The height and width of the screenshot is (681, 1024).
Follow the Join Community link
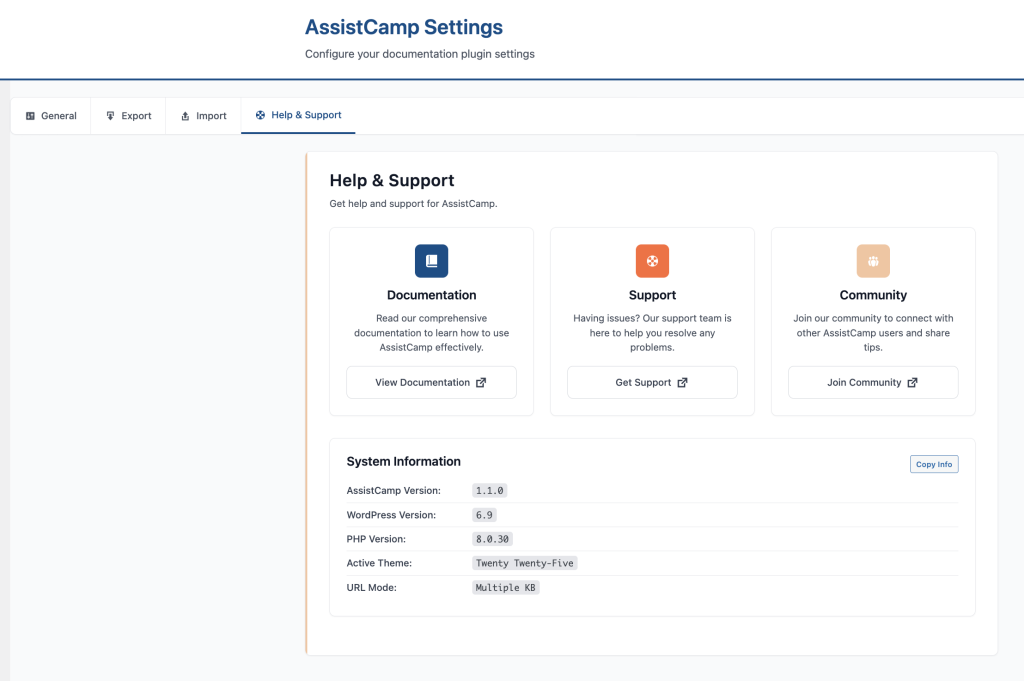(x=864, y=382)
